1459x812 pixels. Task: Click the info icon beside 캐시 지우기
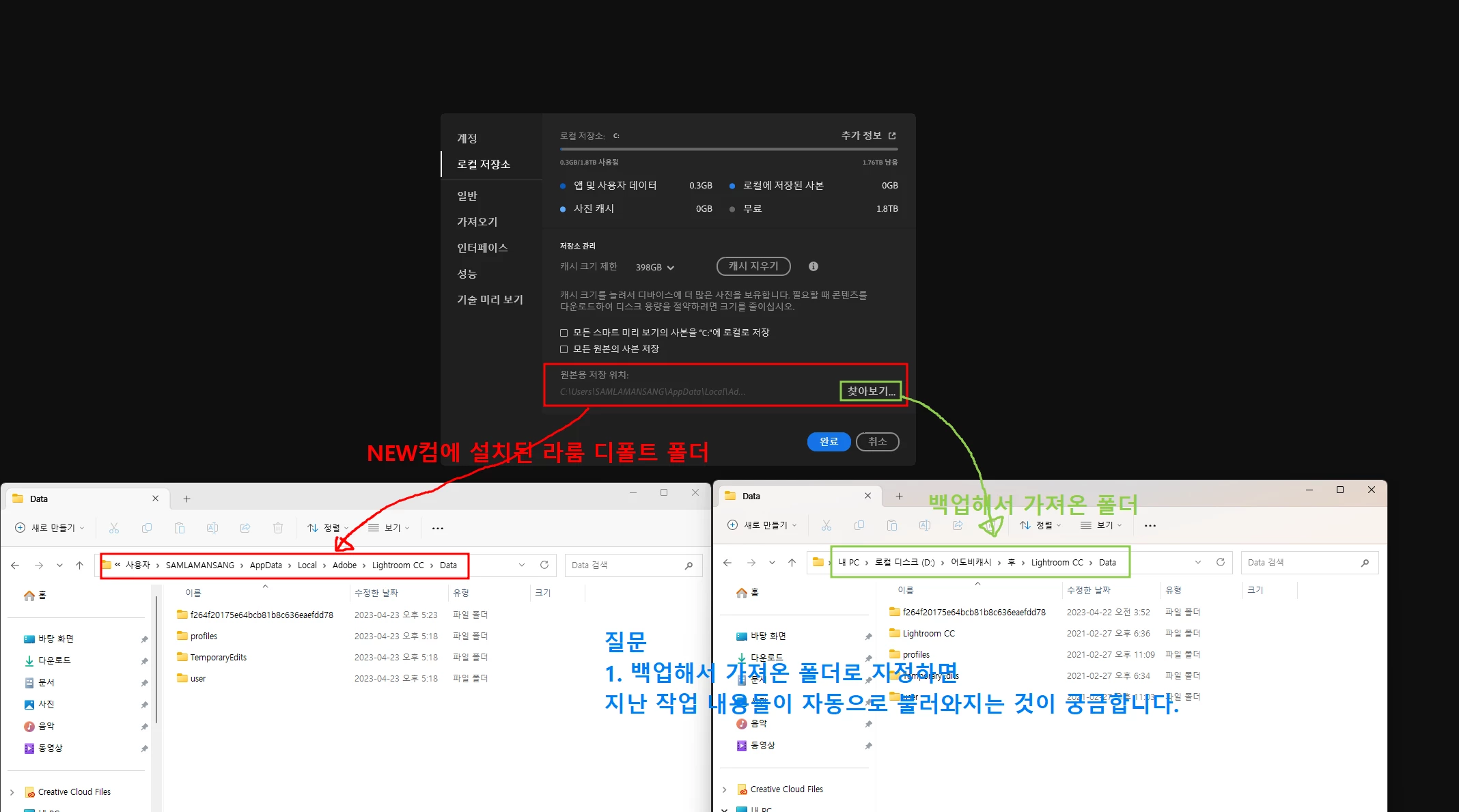[x=813, y=266]
